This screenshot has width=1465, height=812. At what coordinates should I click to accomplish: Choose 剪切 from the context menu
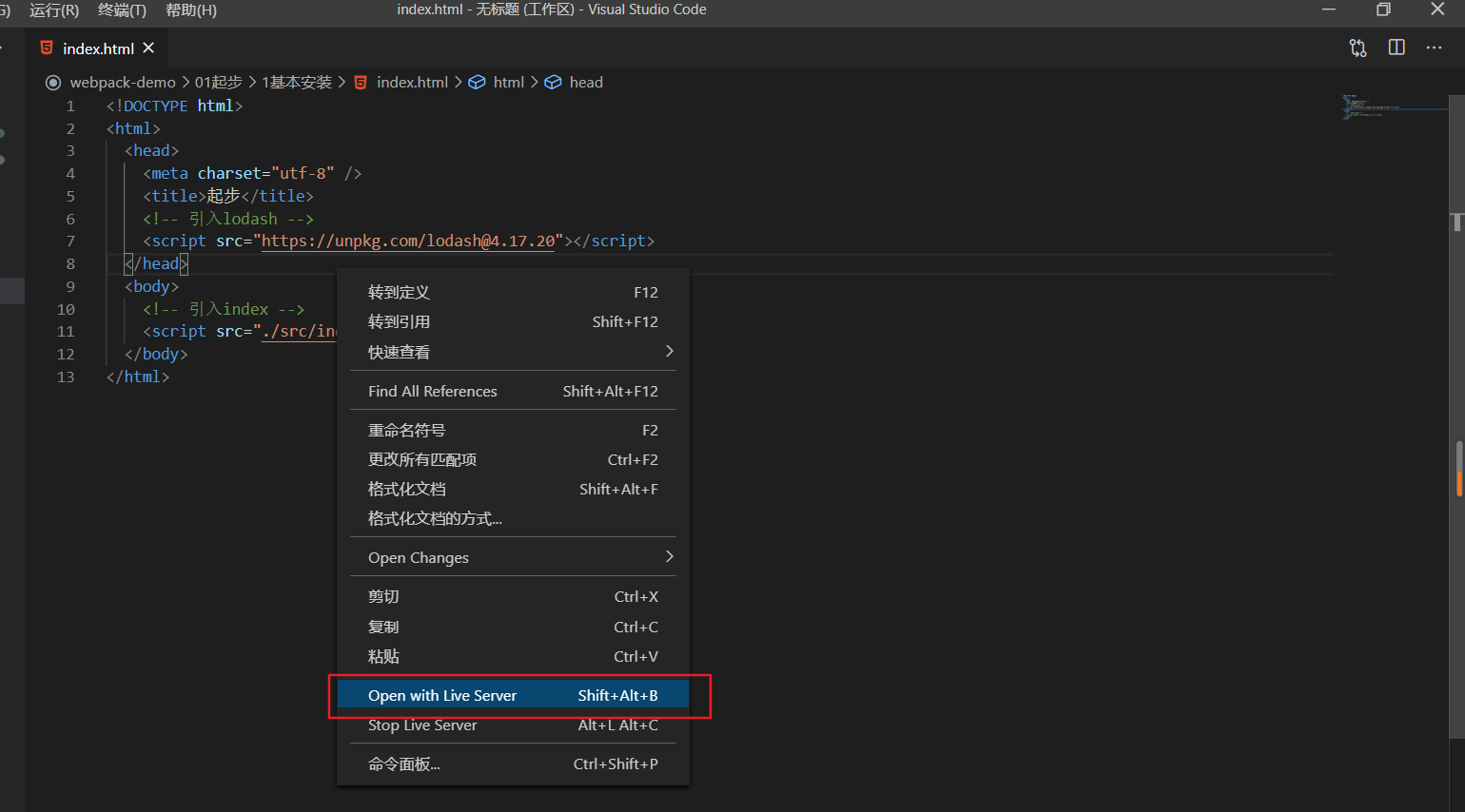pyautogui.click(x=514, y=596)
